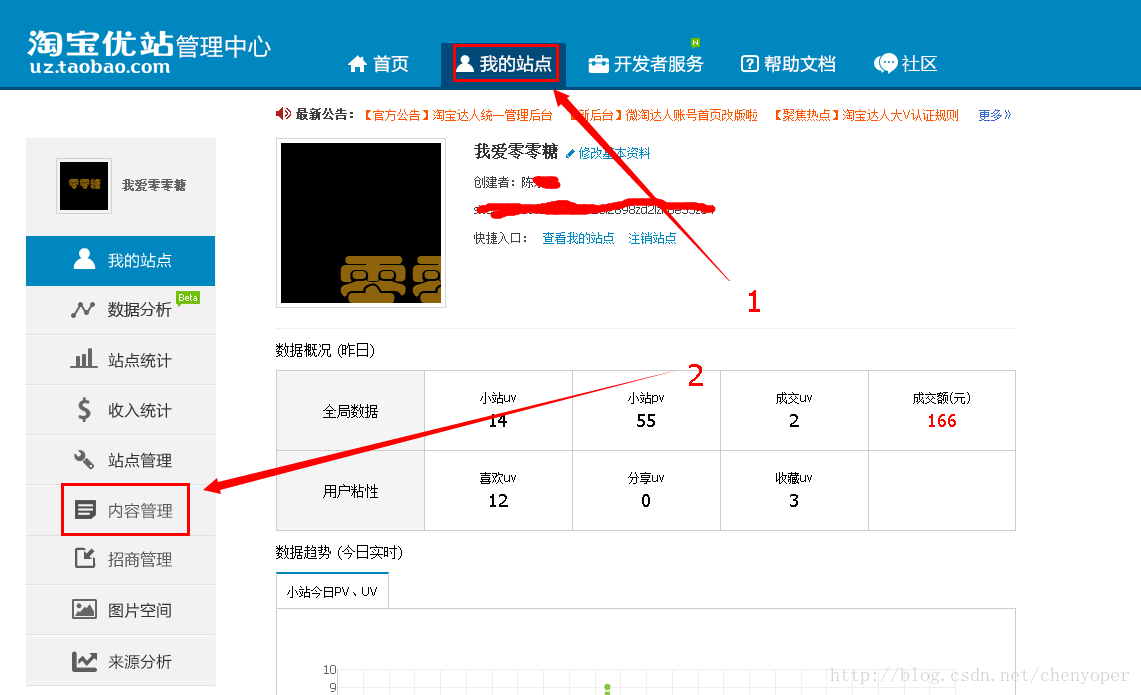Open the 官方公告 淘宝达人统一管理后台 announcement
The width and height of the screenshot is (1141, 695).
pyautogui.click(x=458, y=115)
